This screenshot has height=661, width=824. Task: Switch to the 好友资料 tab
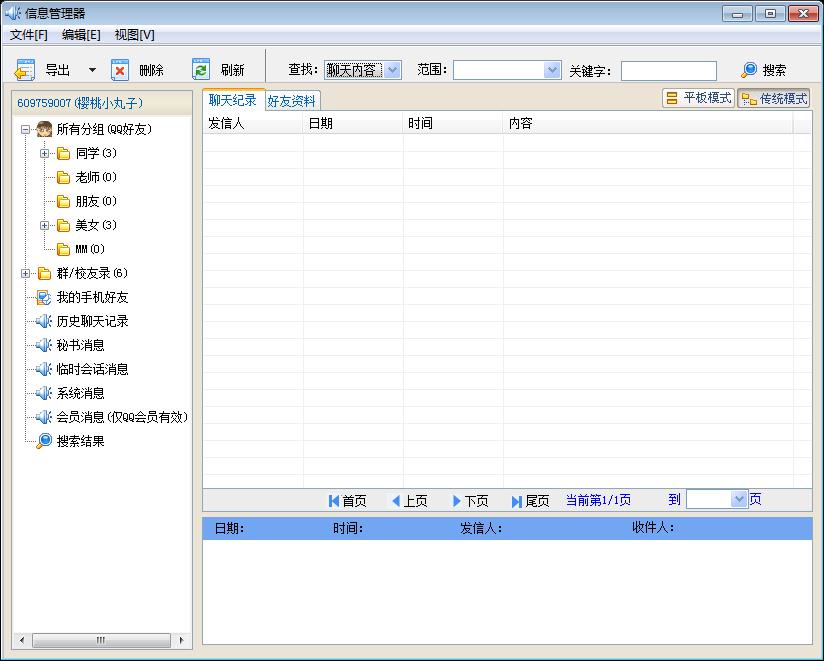(x=291, y=101)
